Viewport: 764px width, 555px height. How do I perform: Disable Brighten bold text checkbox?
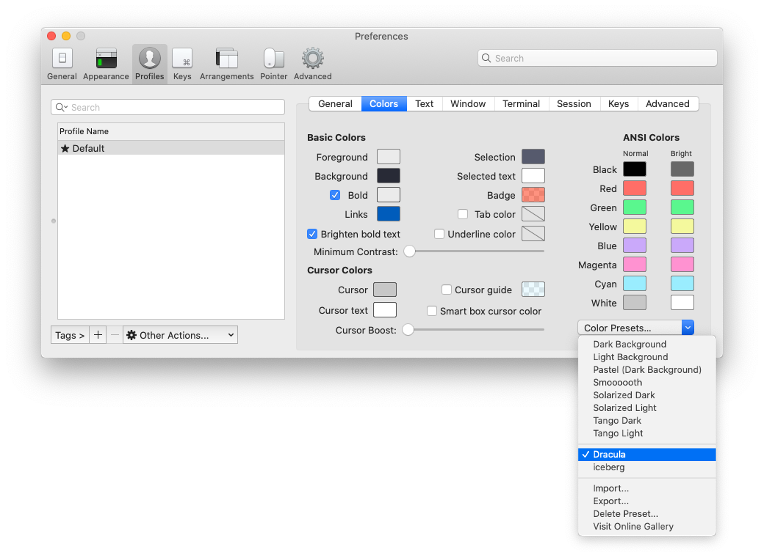coord(312,234)
